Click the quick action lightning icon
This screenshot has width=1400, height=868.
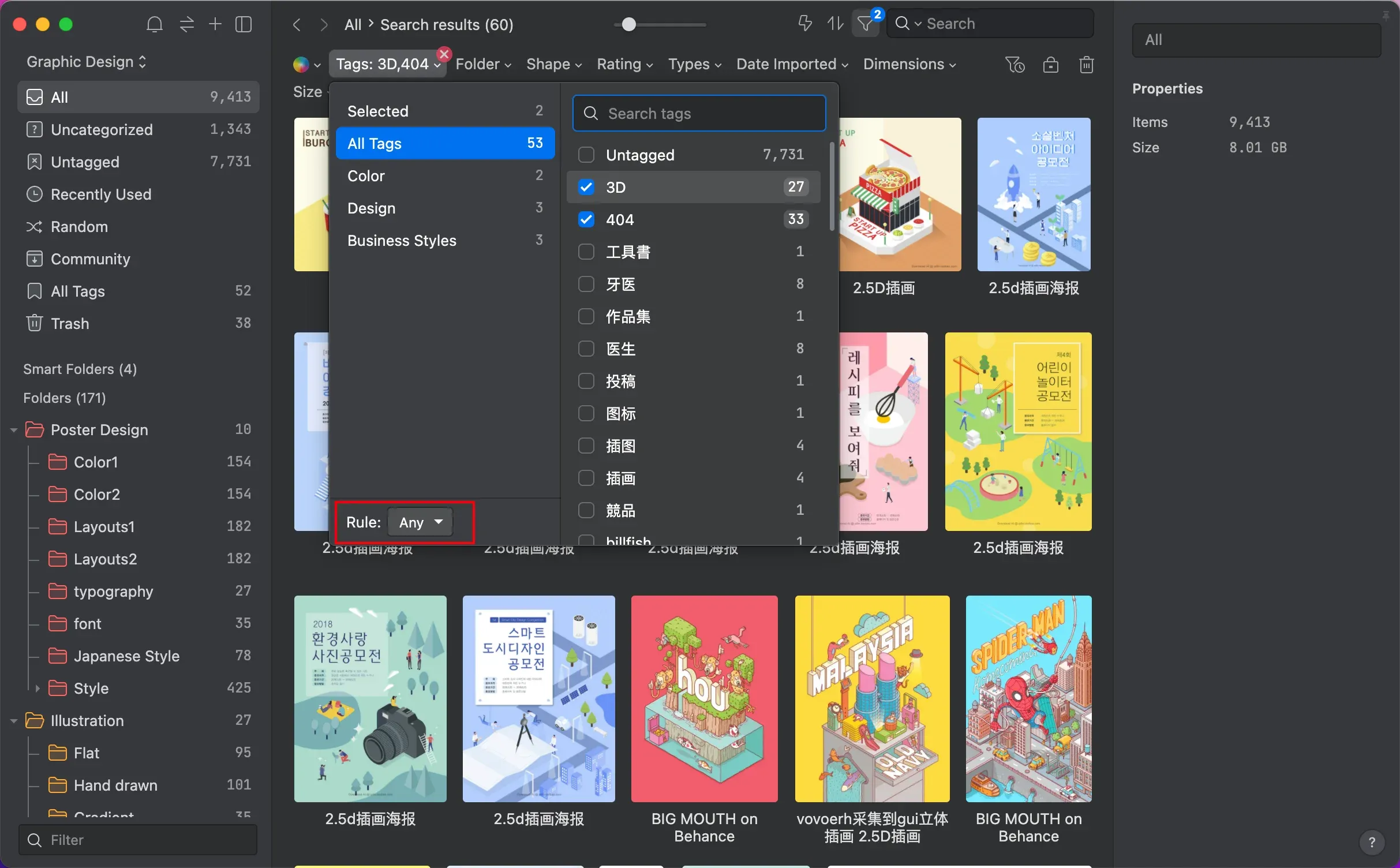click(805, 24)
